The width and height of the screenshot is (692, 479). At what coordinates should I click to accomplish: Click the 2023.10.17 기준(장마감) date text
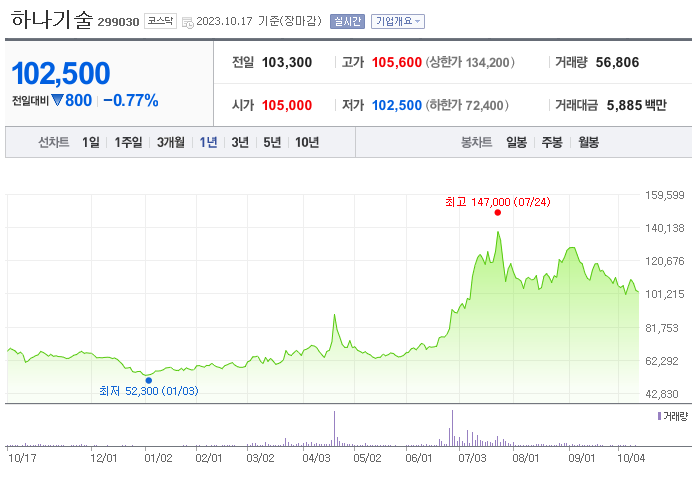(259, 21)
